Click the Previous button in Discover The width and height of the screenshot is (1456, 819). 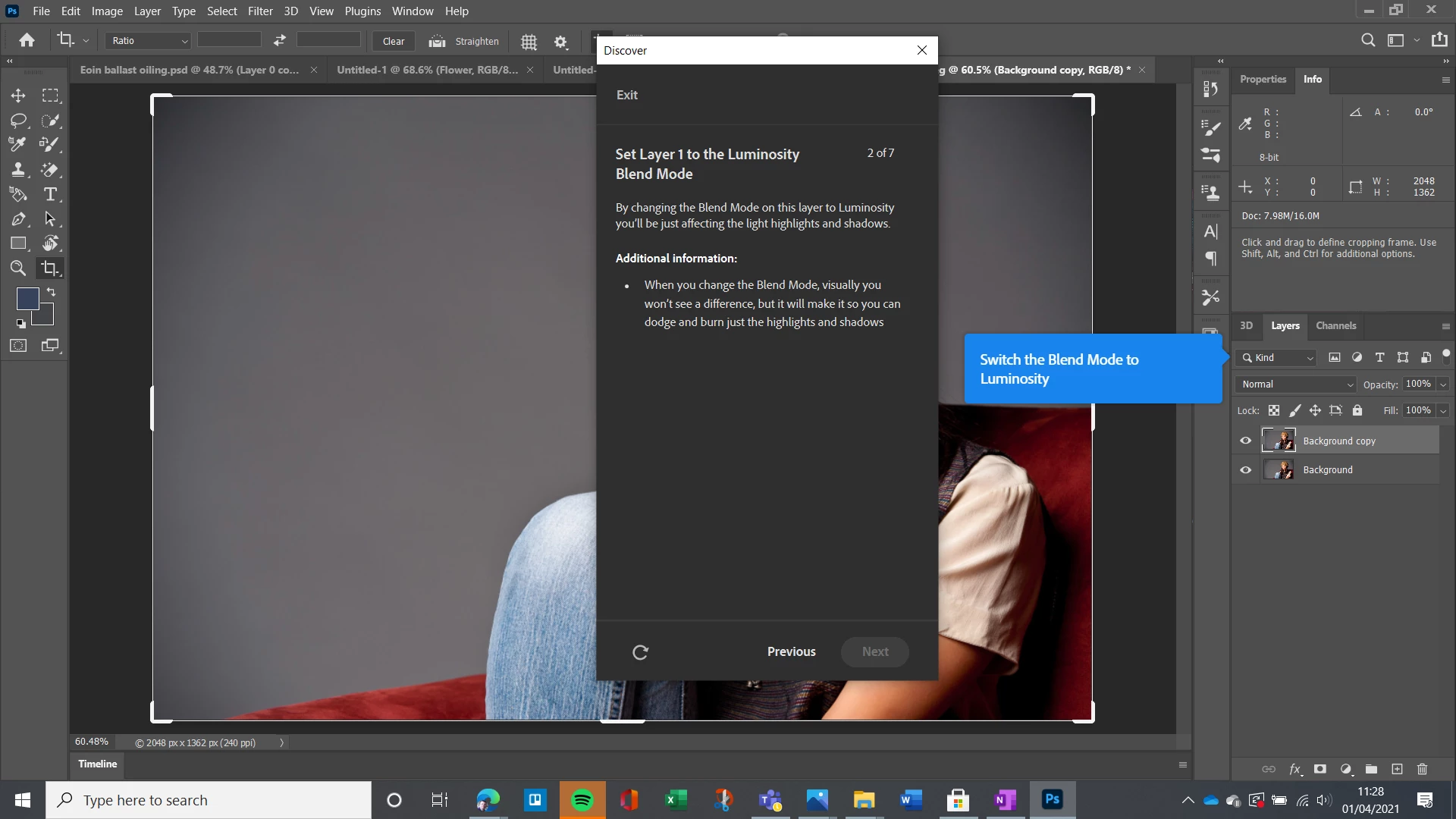[x=791, y=651]
